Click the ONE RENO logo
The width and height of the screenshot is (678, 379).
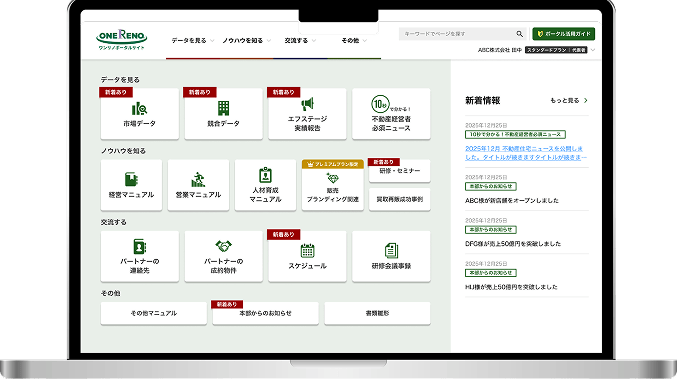(x=122, y=40)
